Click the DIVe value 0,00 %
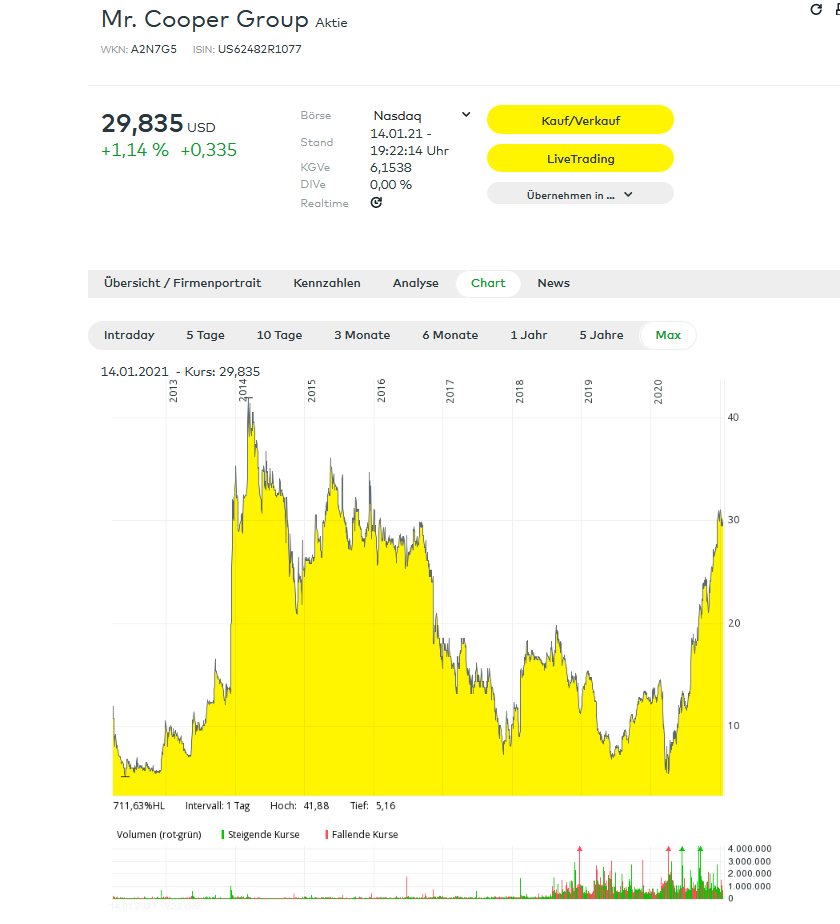 pyautogui.click(x=391, y=185)
